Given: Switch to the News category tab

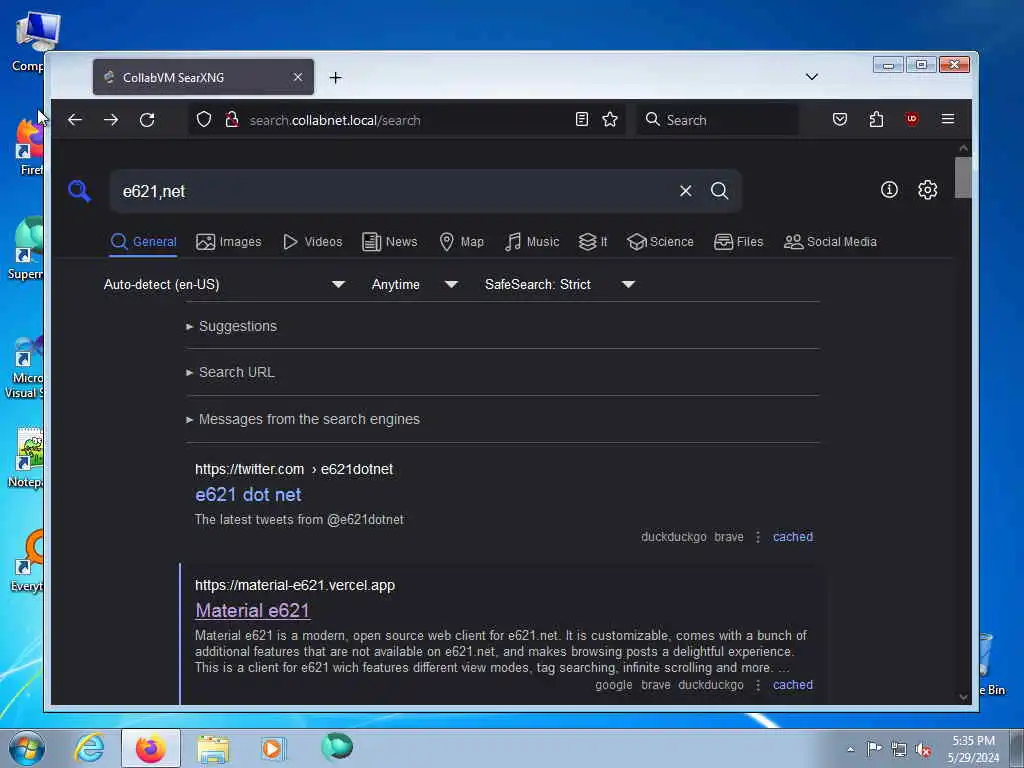Looking at the screenshot, I should click(x=390, y=242).
